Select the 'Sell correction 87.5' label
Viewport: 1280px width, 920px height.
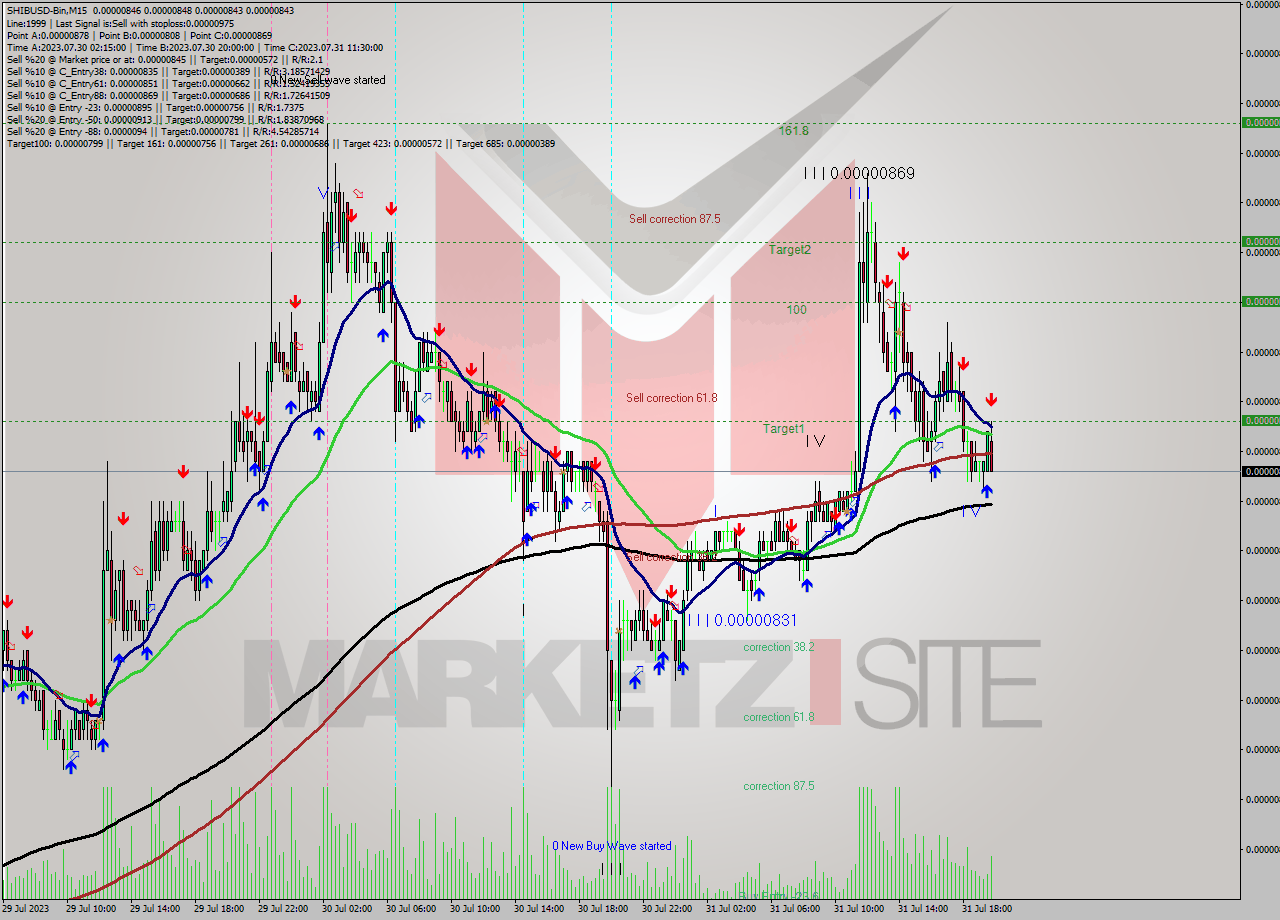tap(674, 218)
